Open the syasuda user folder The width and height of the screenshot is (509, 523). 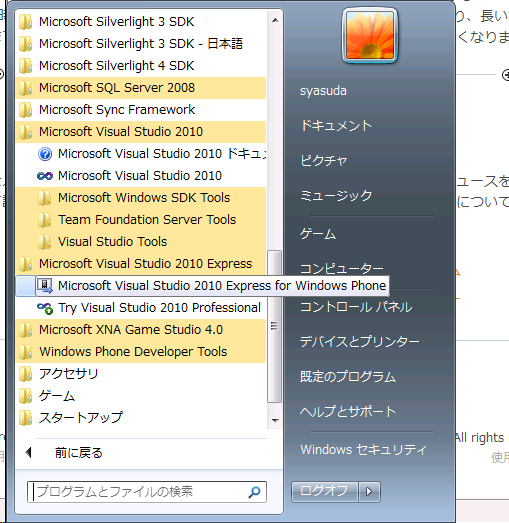[x=323, y=91]
